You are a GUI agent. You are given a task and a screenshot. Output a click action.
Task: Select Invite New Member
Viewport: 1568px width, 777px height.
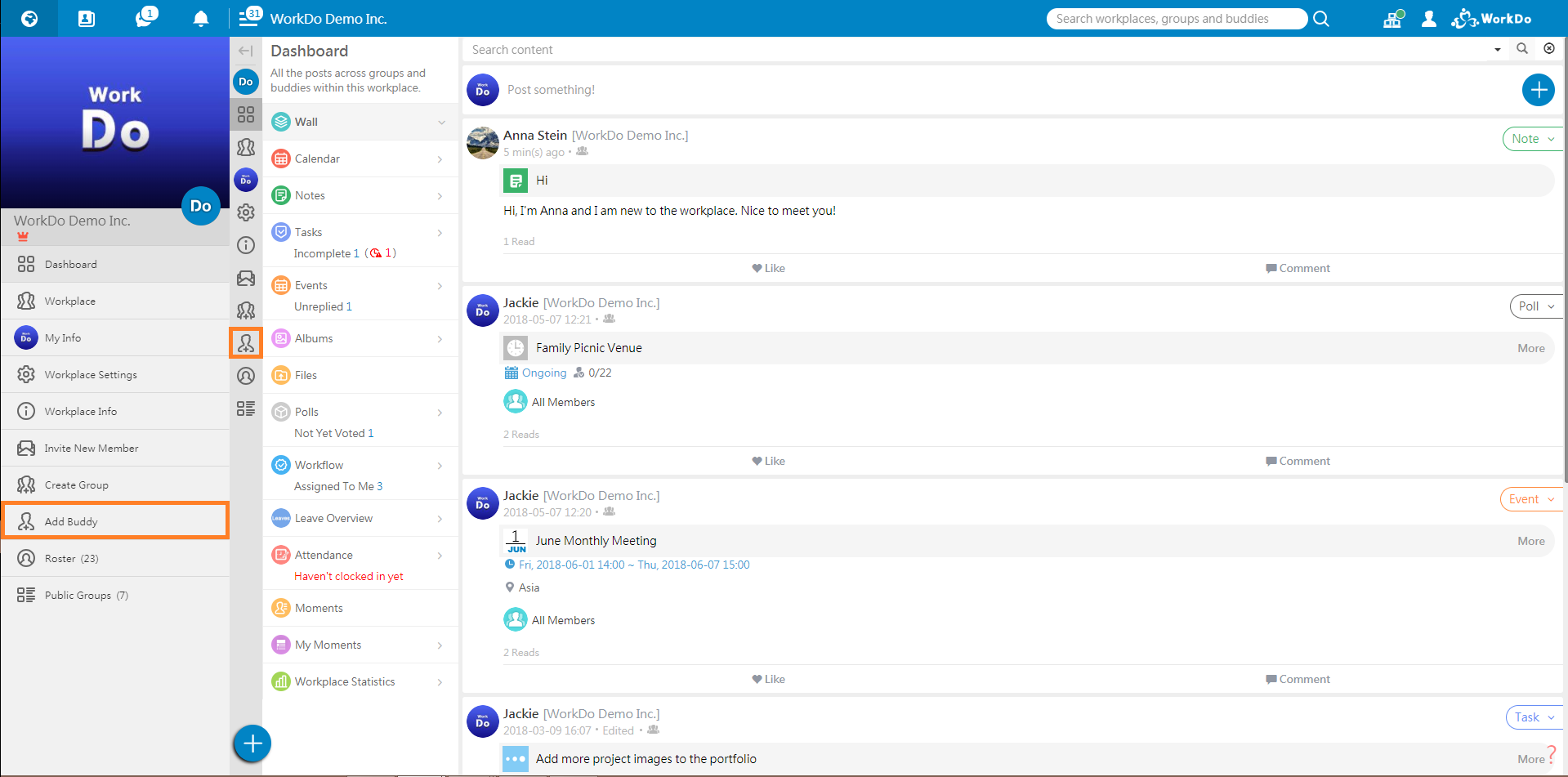click(x=115, y=448)
